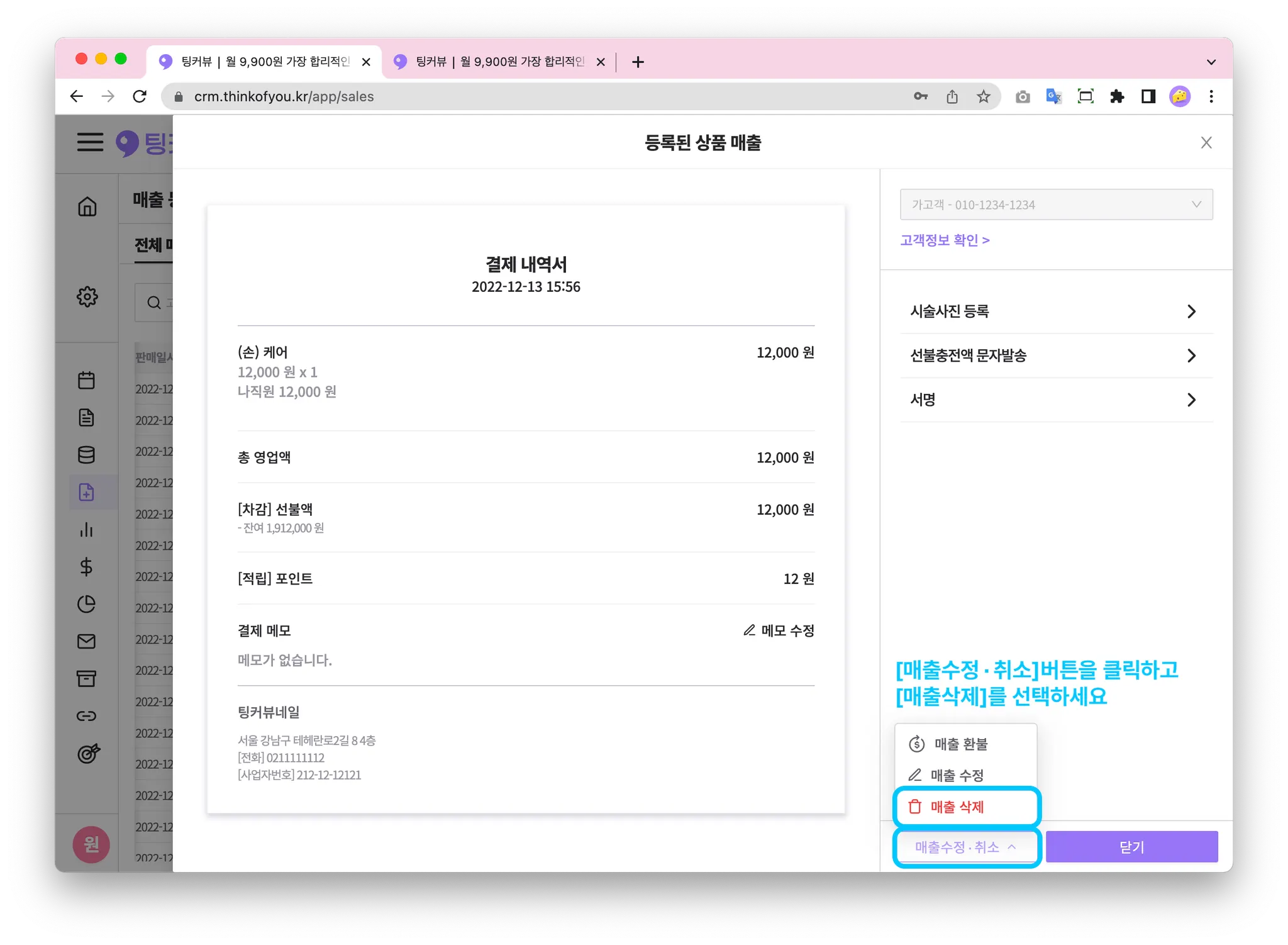This screenshot has height=945, width=1288.
Task: Click the dollar sign sidebar icon
Action: click(x=87, y=567)
